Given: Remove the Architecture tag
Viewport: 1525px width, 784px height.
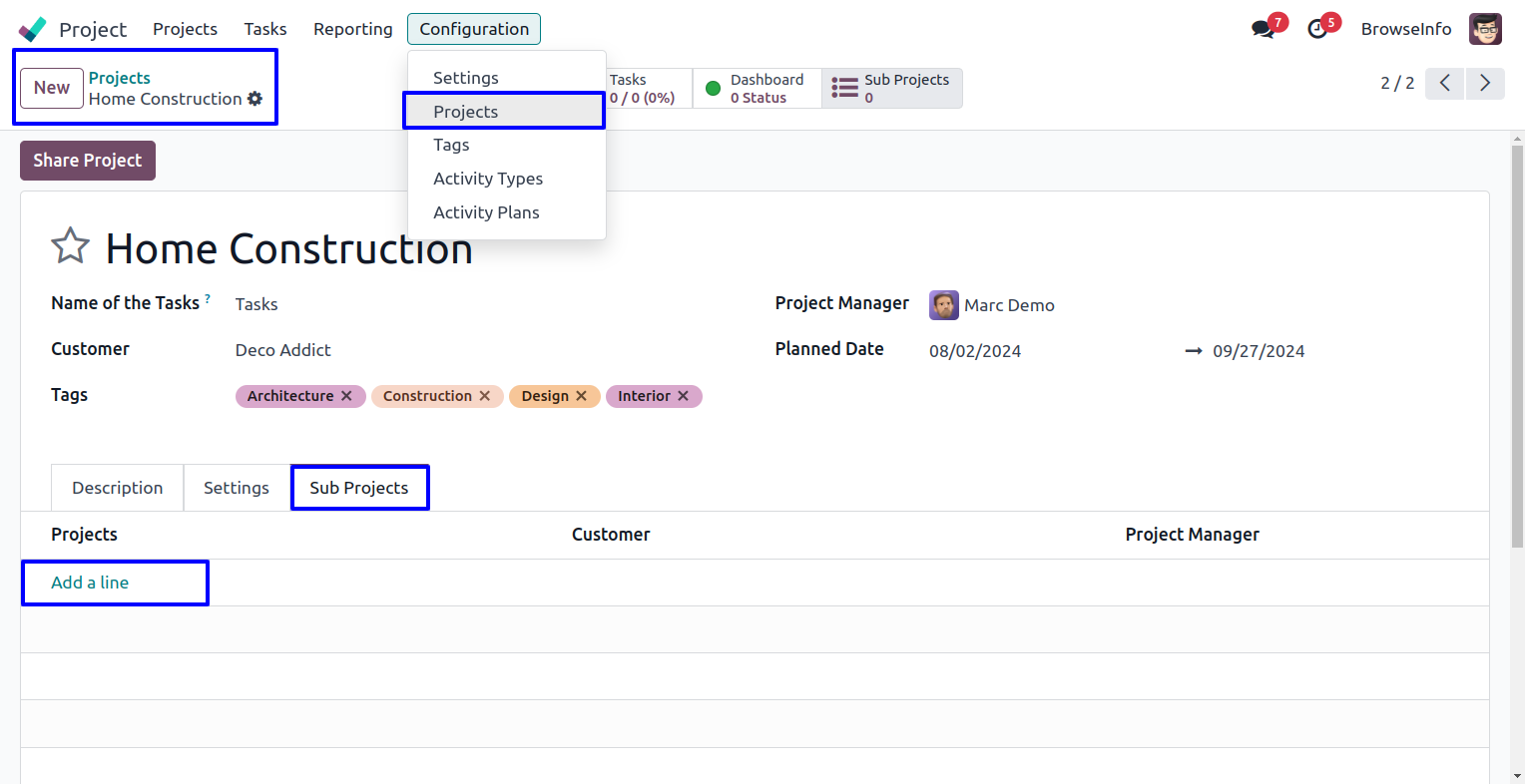Looking at the screenshot, I should point(346,396).
